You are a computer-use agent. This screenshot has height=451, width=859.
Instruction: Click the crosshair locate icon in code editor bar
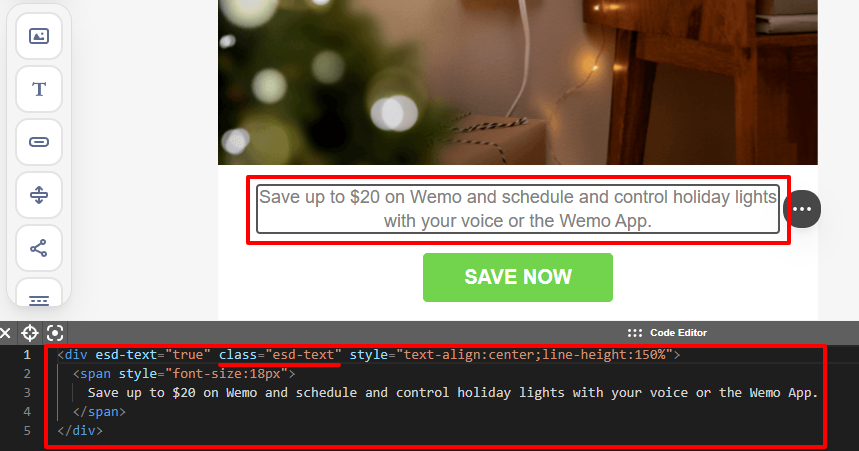coord(30,333)
